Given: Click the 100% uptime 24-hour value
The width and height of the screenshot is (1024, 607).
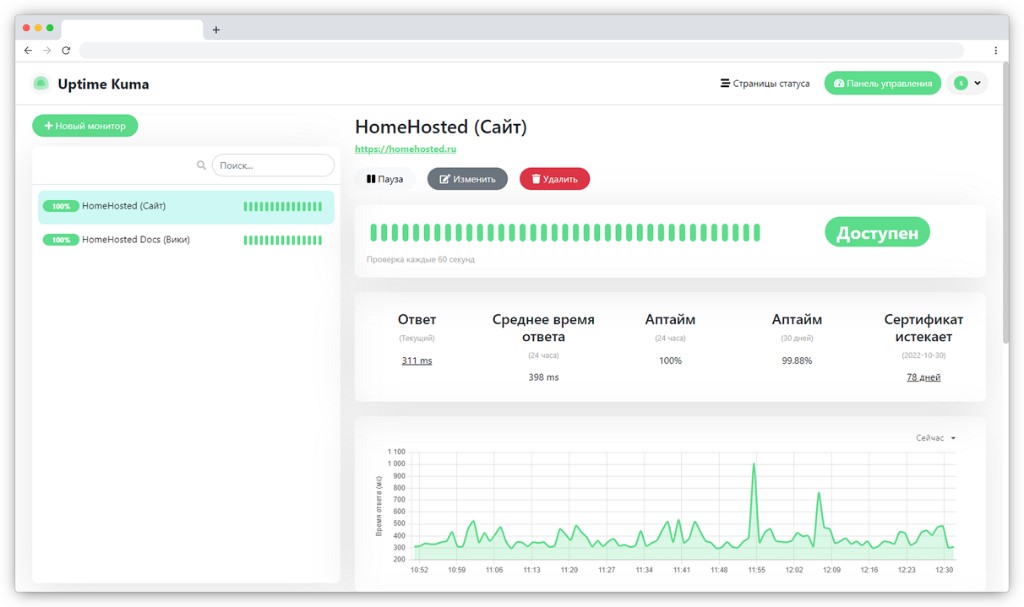Looking at the screenshot, I should coord(670,361).
